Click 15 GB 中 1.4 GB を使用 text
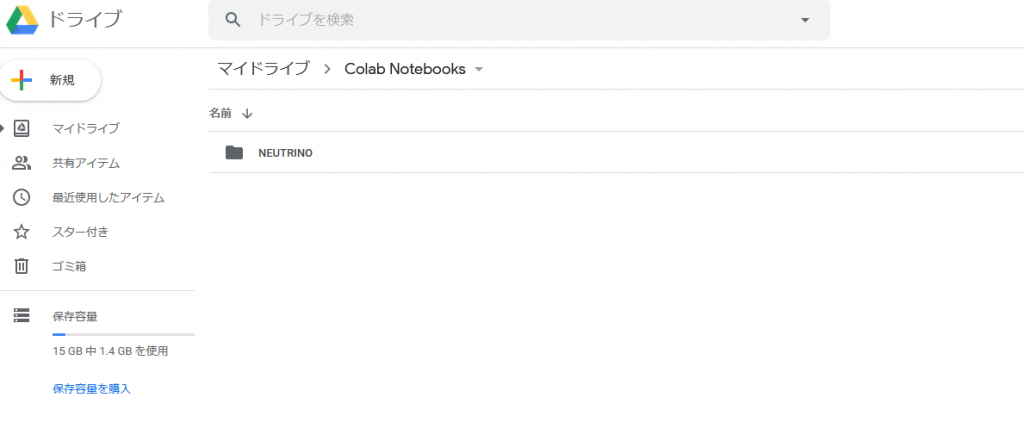This screenshot has width=1024, height=441. [x=110, y=351]
